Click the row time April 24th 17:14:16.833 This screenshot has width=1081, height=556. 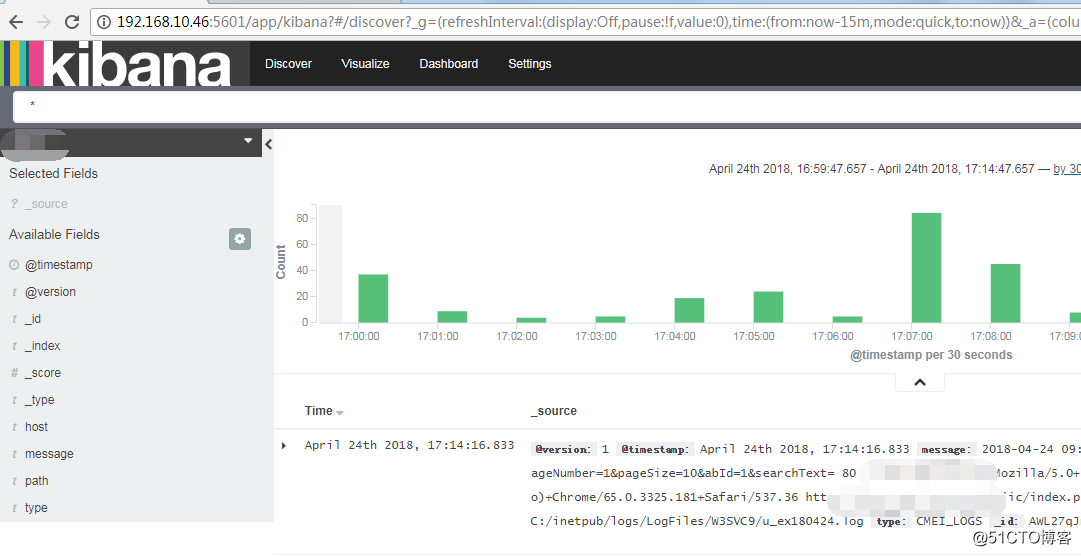[410, 446]
